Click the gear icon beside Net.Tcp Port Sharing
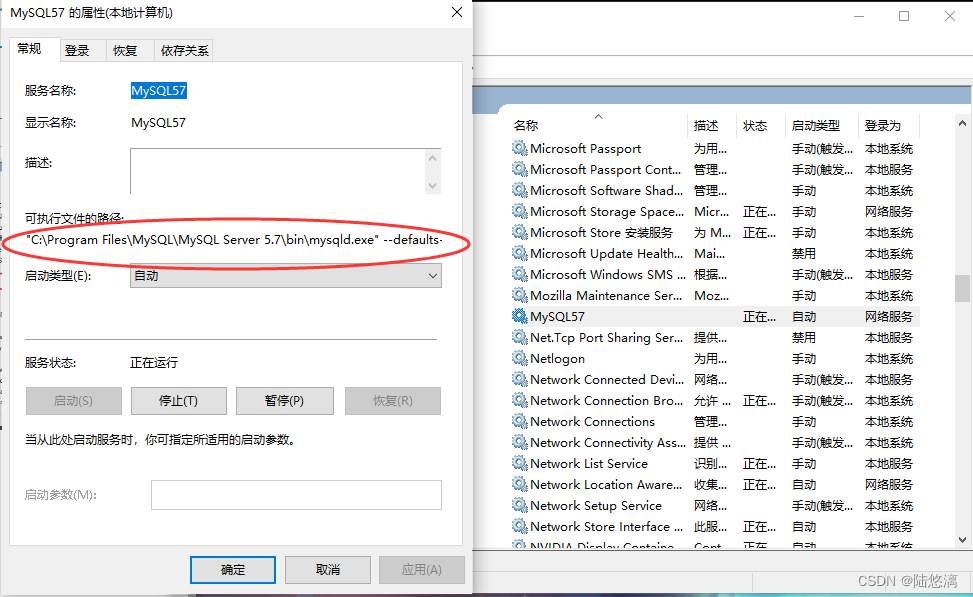 pos(519,338)
